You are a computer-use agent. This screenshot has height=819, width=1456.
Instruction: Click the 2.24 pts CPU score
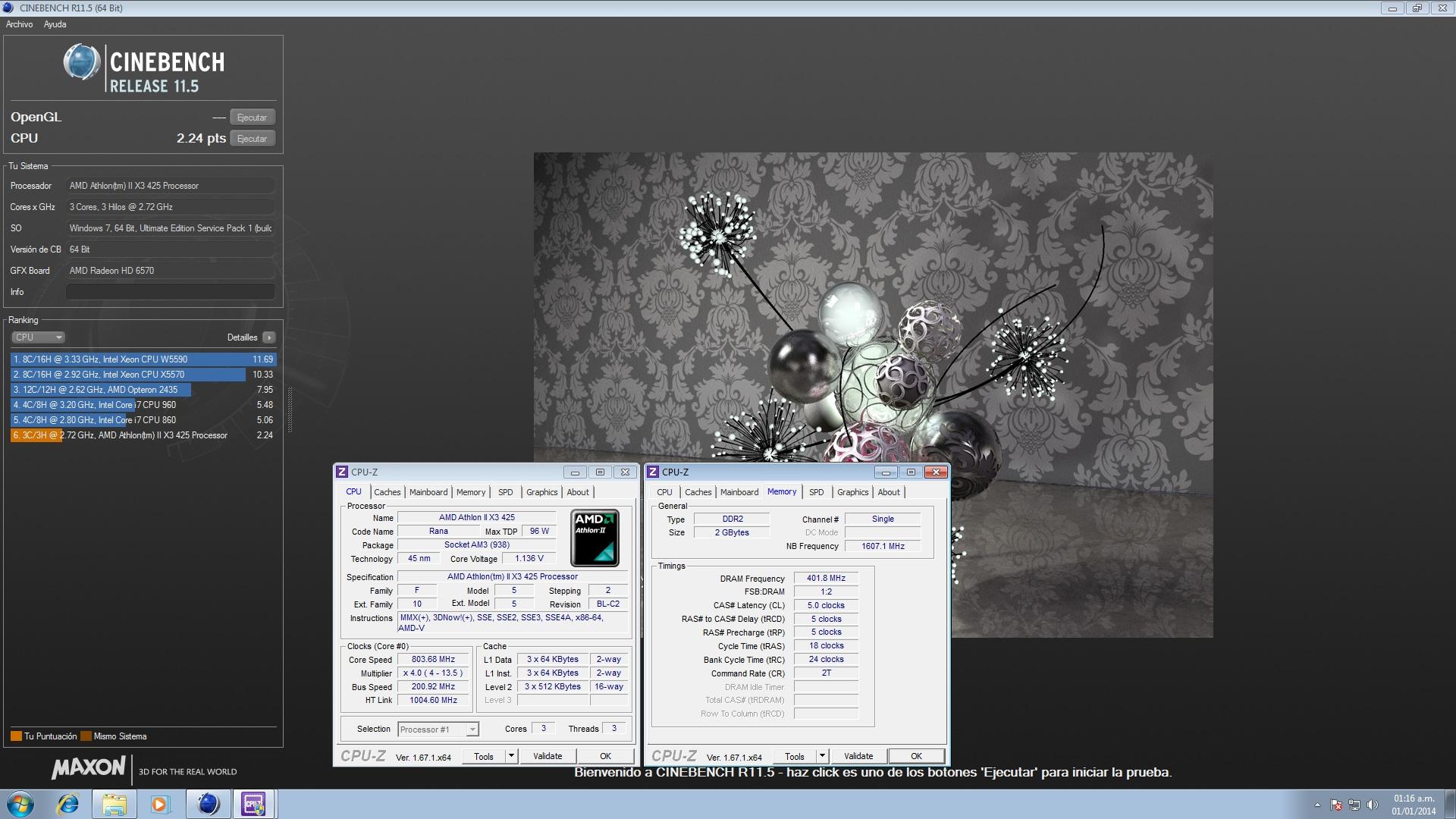tap(201, 138)
